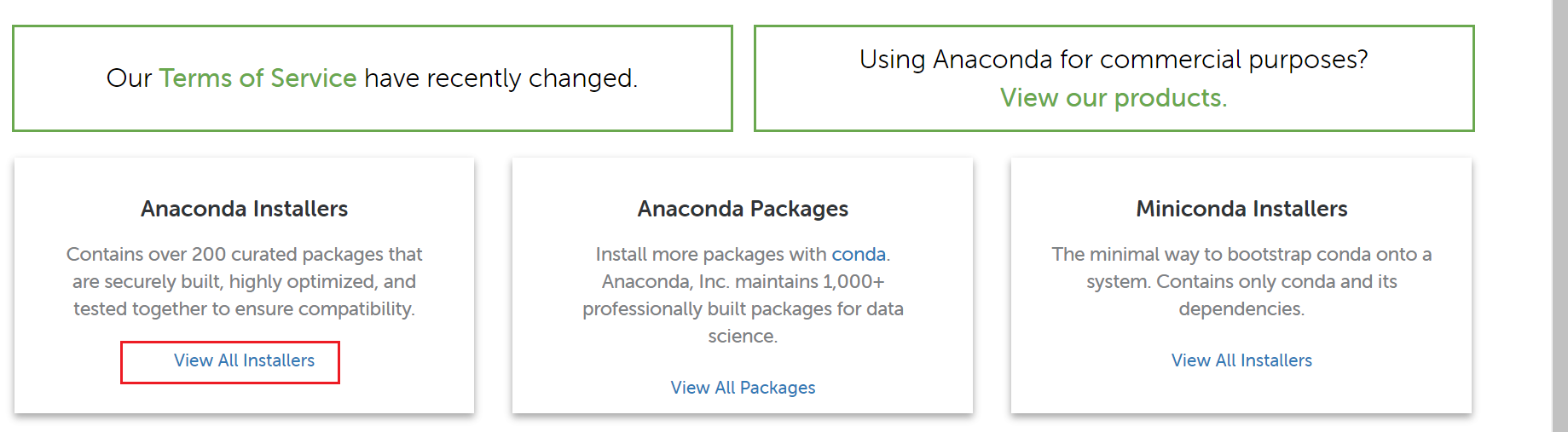The height and width of the screenshot is (432, 1568).
Task: Click the 'View our products.' link
Action: click(1114, 98)
